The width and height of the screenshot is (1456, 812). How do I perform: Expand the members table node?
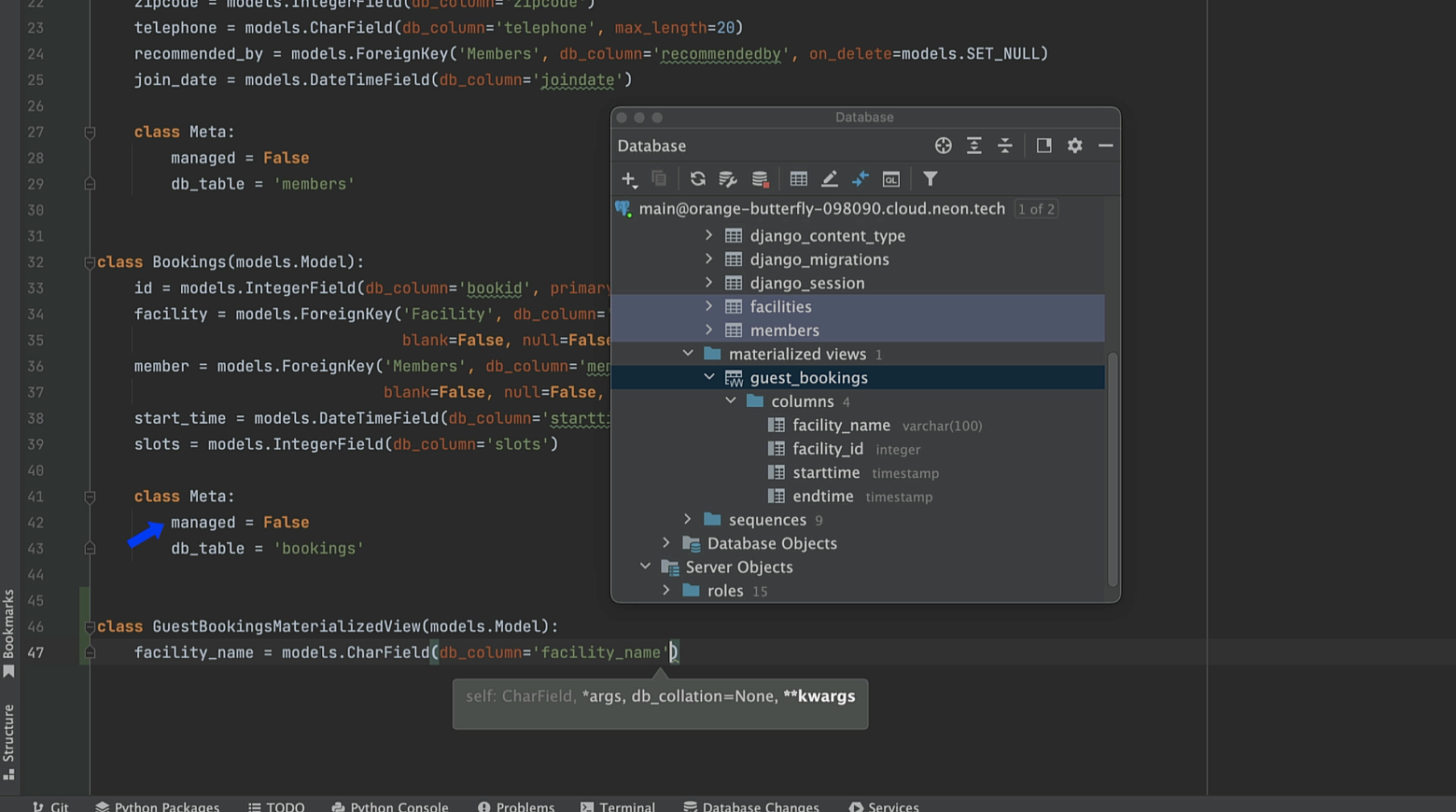pos(708,329)
